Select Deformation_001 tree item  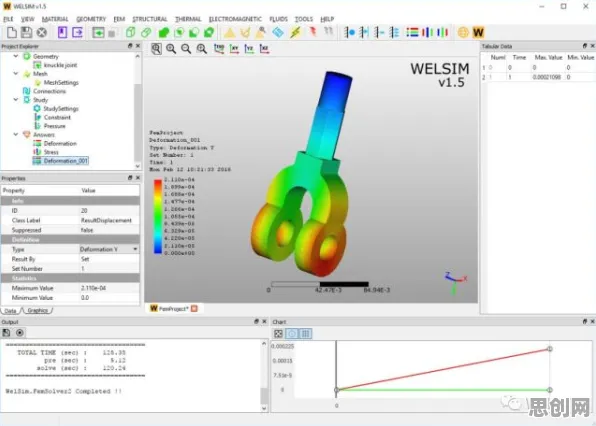(65, 161)
